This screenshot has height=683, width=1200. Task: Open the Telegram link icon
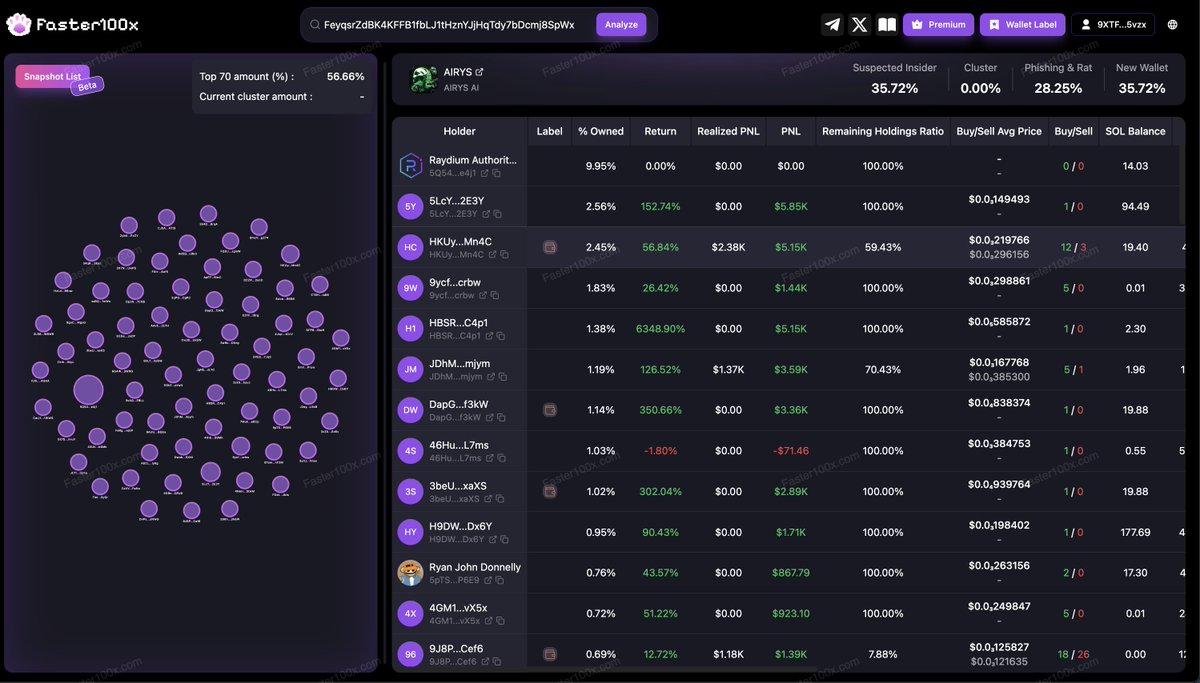pyautogui.click(x=832, y=25)
